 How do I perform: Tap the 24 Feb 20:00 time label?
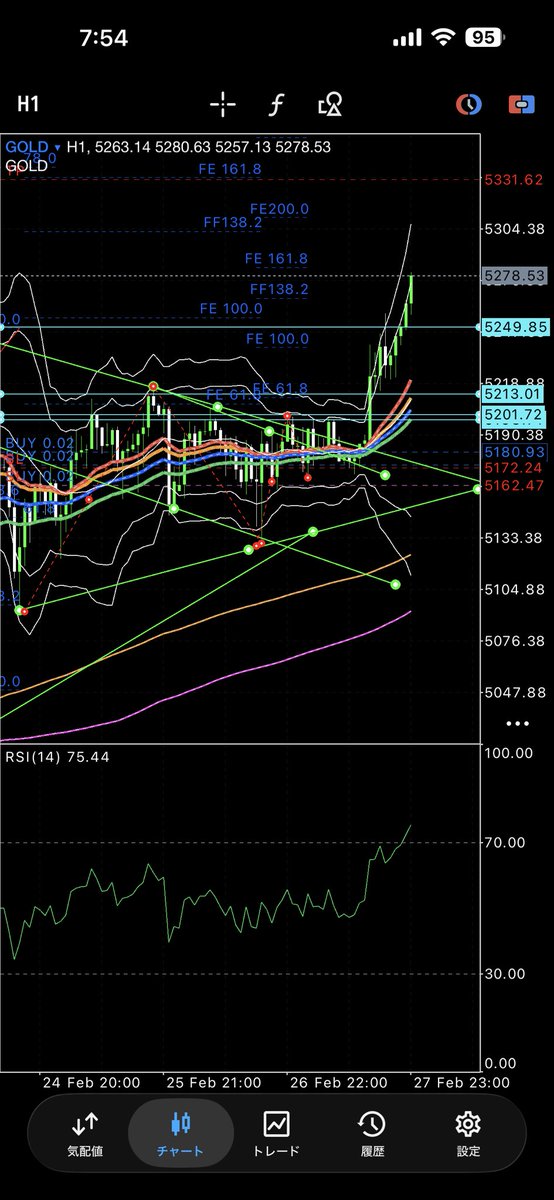[90, 1083]
